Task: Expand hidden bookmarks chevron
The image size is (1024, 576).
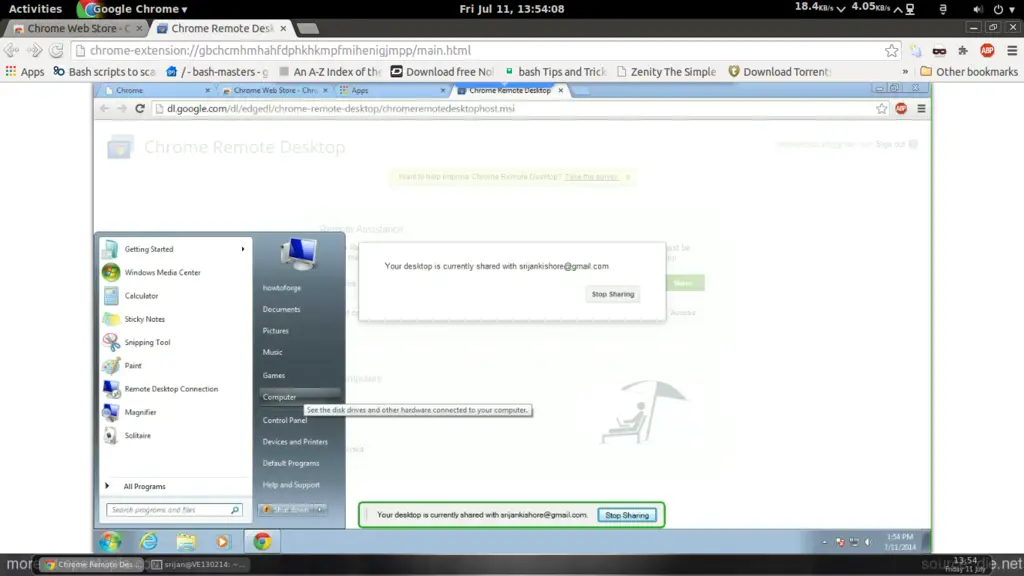Action: tap(905, 72)
